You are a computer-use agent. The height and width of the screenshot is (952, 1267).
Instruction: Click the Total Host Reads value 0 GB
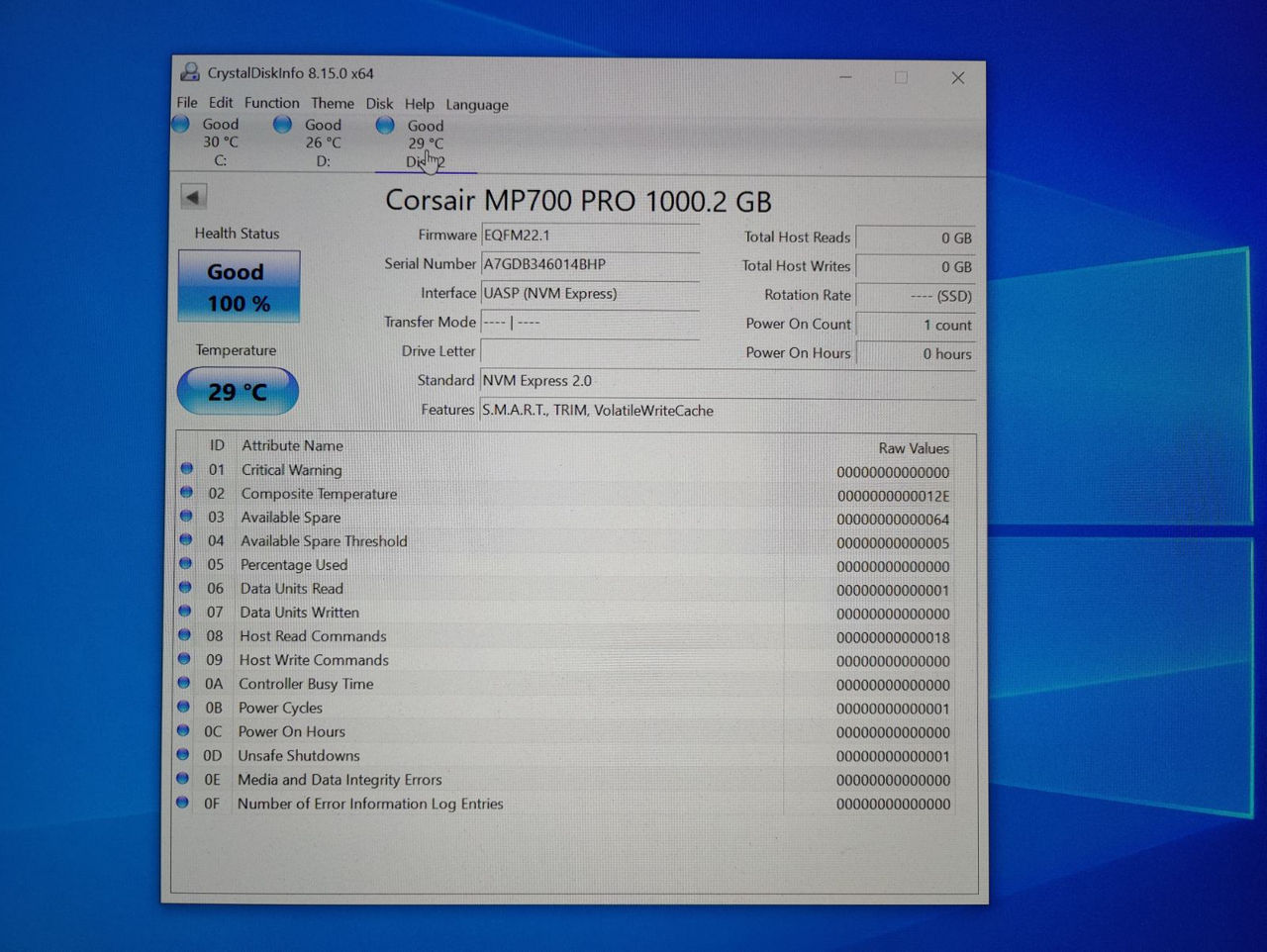(x=916, y=238)
